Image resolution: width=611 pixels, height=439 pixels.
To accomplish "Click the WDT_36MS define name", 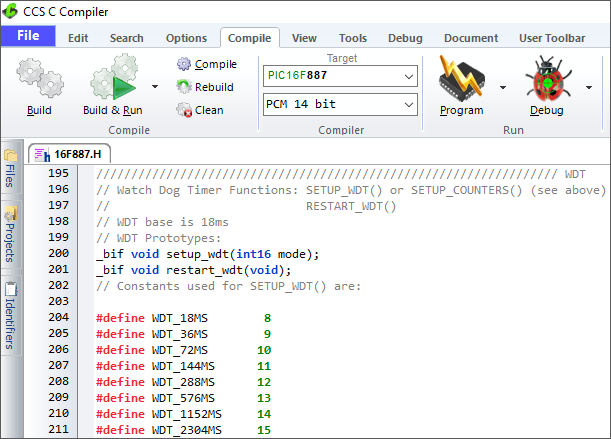I will coord(180,334).
